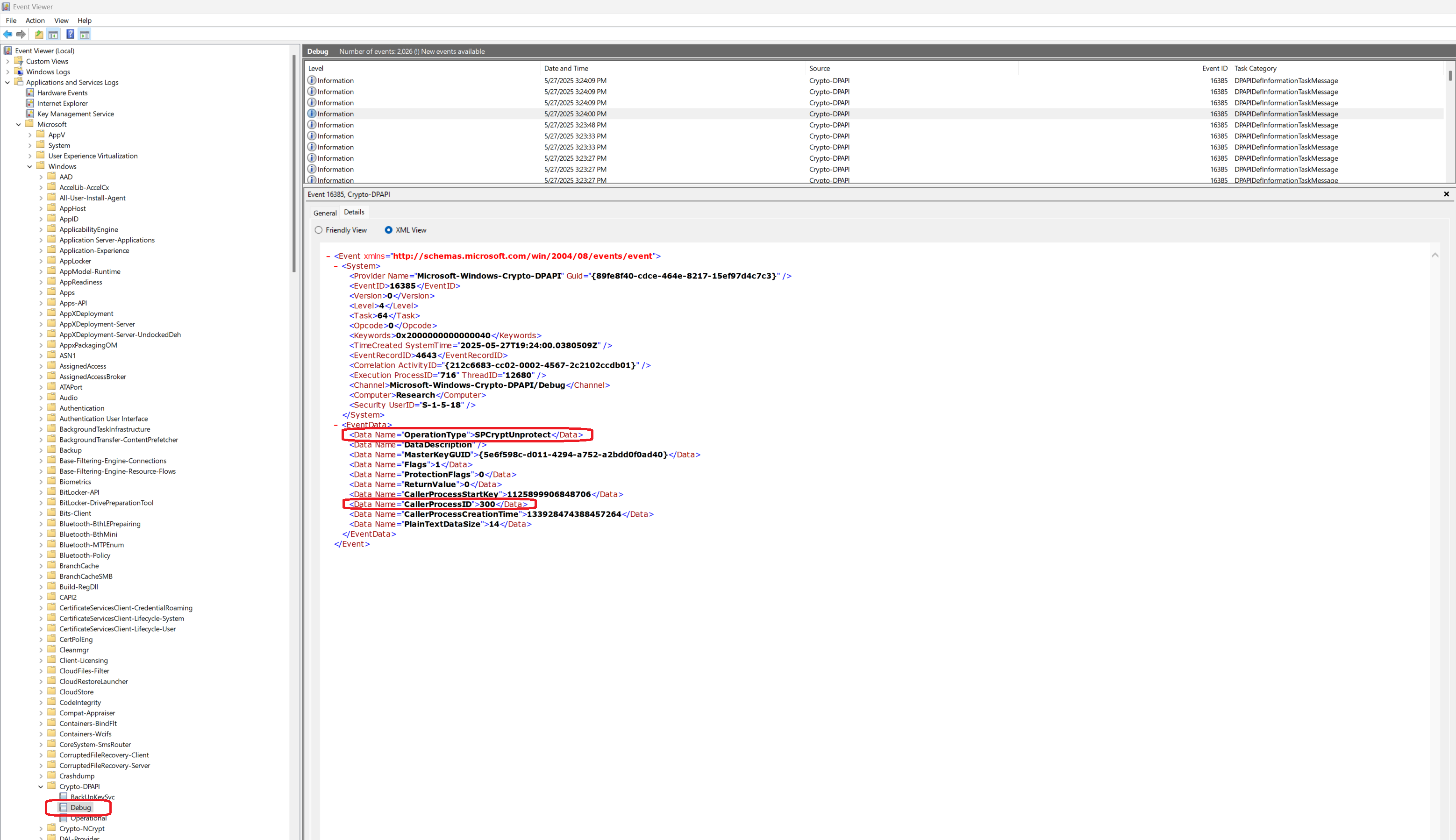Select the Event Viewer (Local) root icon
The width and height of the screenshot is (1456, 840).
(8, 51)
